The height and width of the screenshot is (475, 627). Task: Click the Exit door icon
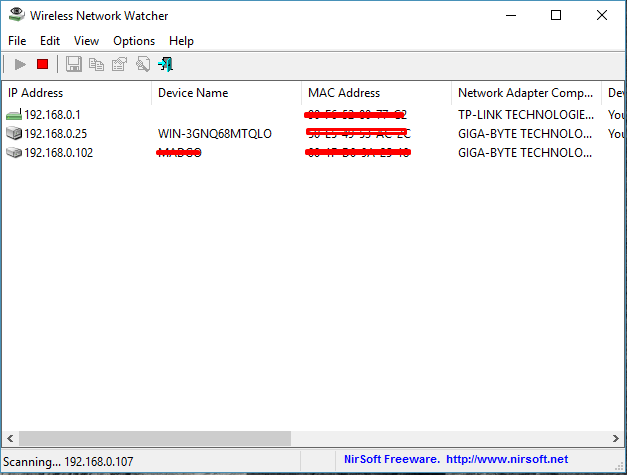click(x=166, y=64)
